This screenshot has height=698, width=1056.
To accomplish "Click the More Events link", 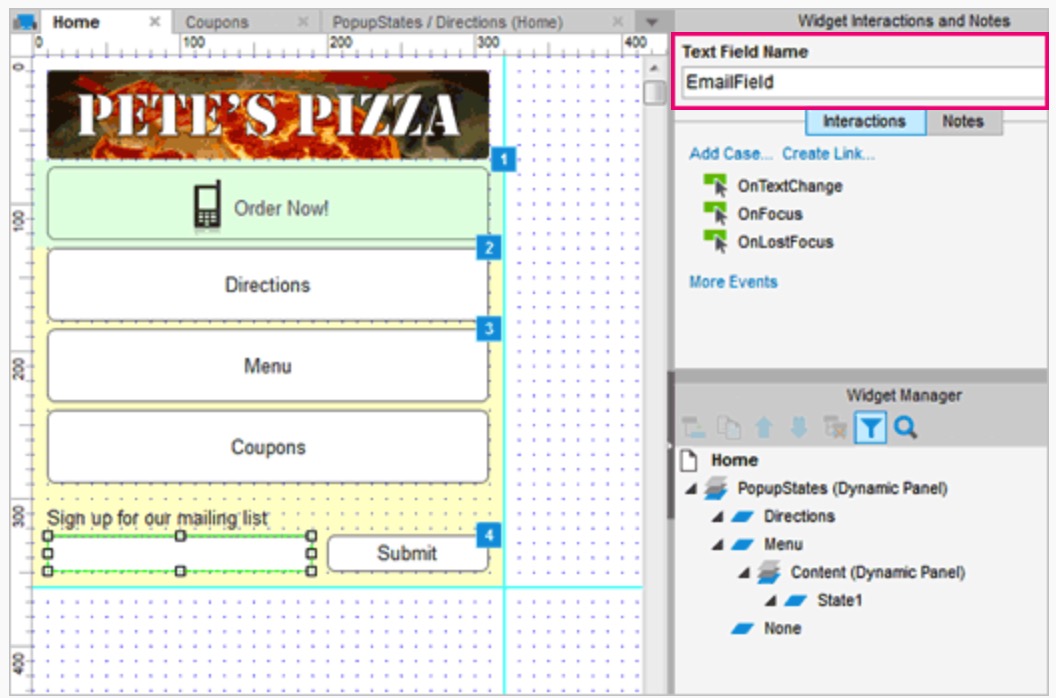I will click(x=733, y=282).
